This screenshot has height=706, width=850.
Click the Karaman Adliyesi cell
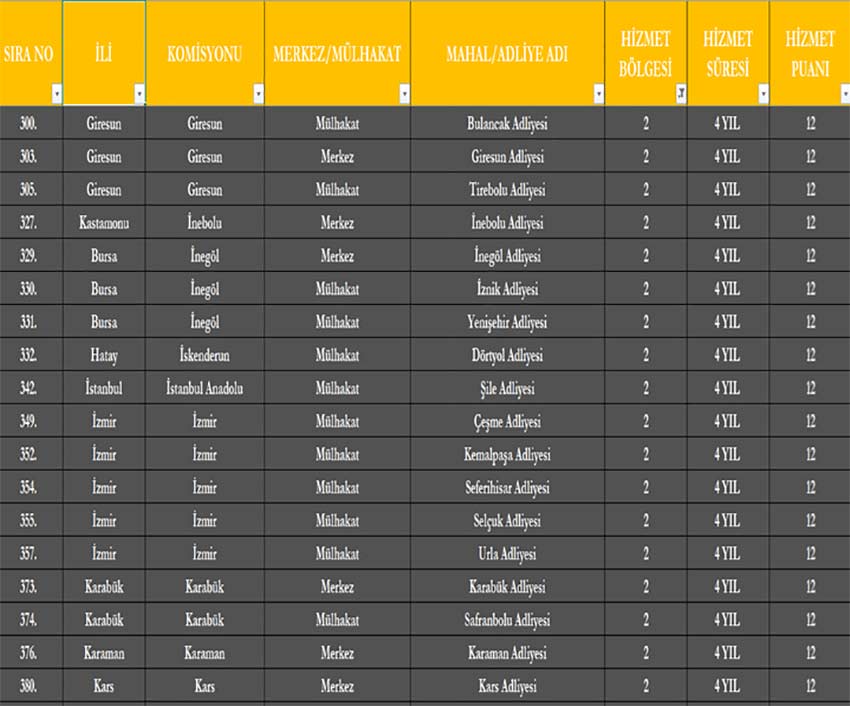[507, 653]
